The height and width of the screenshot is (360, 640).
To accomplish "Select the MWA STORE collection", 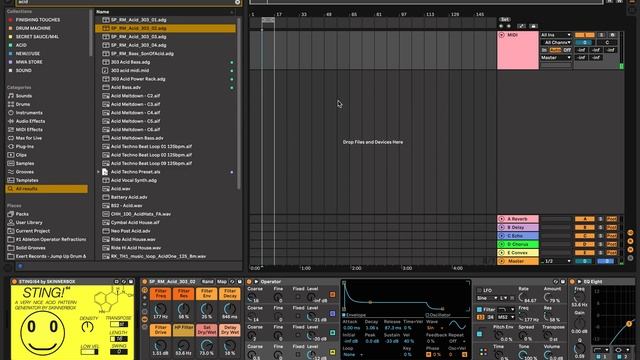I will (29, 62).
